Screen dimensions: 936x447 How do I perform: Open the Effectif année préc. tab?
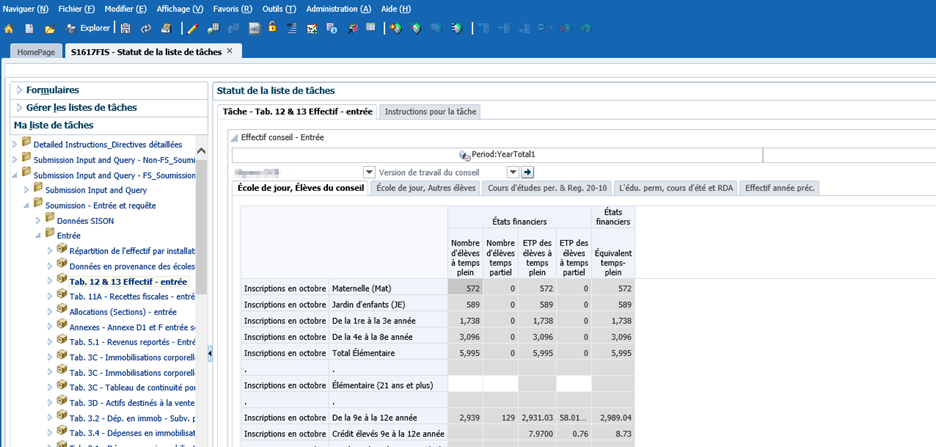(x=780, y=188)
